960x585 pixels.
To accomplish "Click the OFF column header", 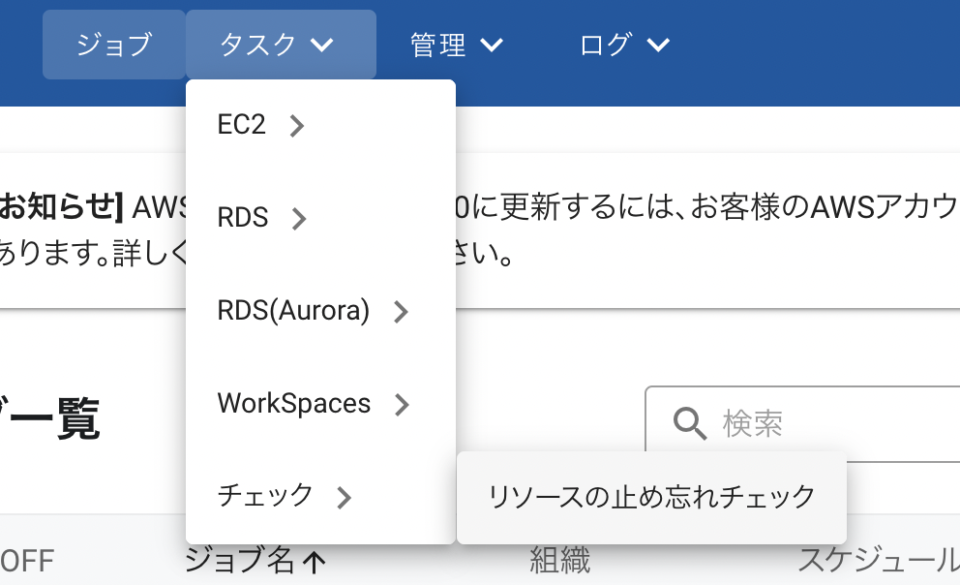I will click(30, 560).
